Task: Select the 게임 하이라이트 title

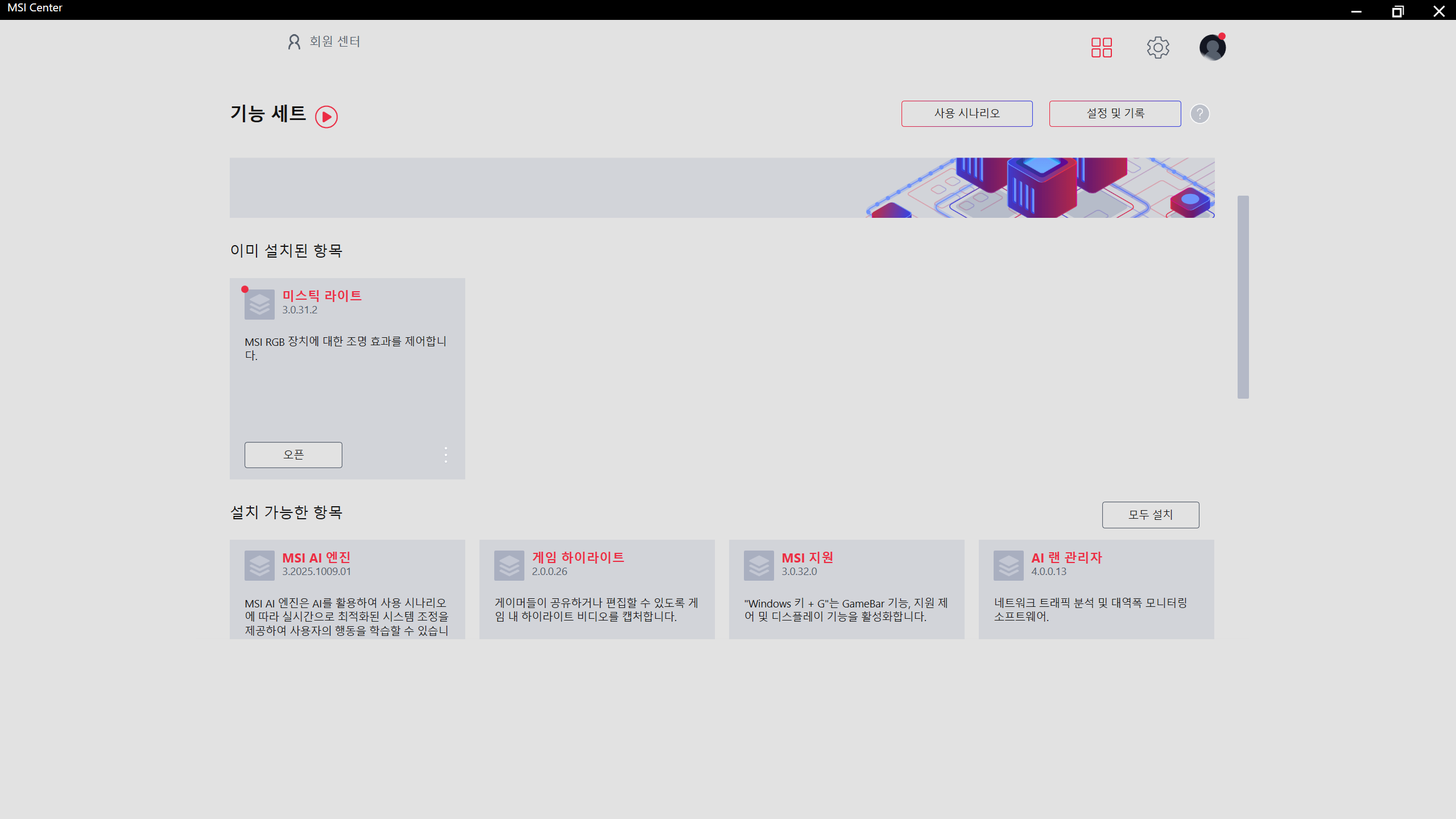Action: coord(578,557)
